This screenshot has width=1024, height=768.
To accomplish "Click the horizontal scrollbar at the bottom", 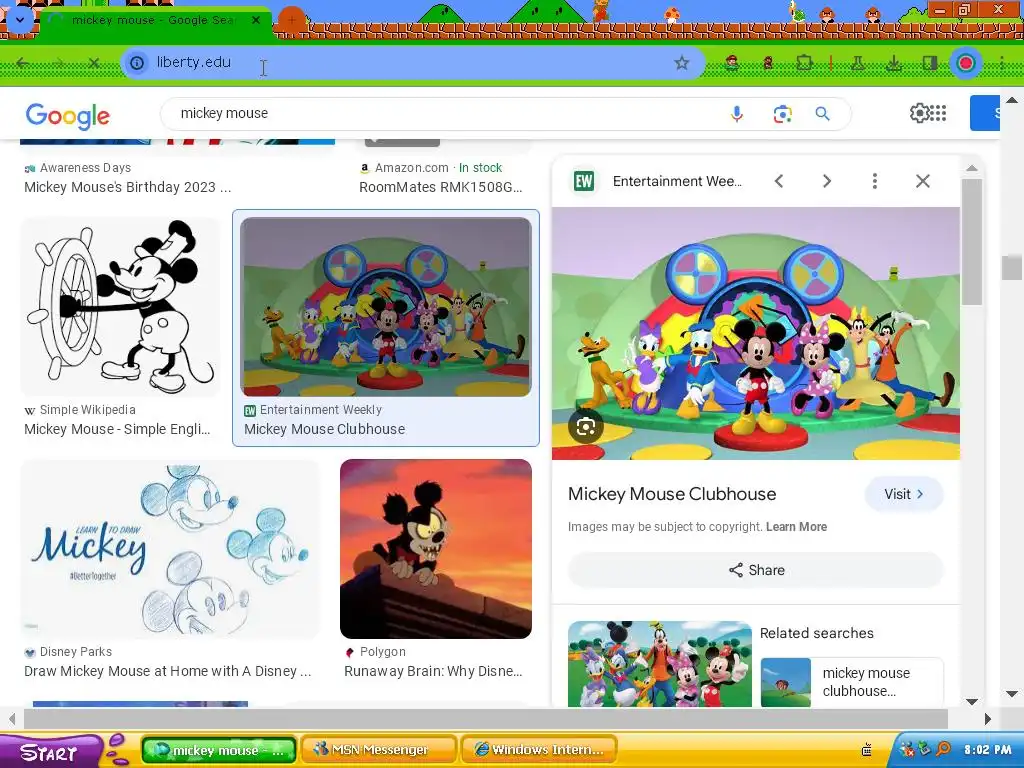I will click(x=486, y=719).
